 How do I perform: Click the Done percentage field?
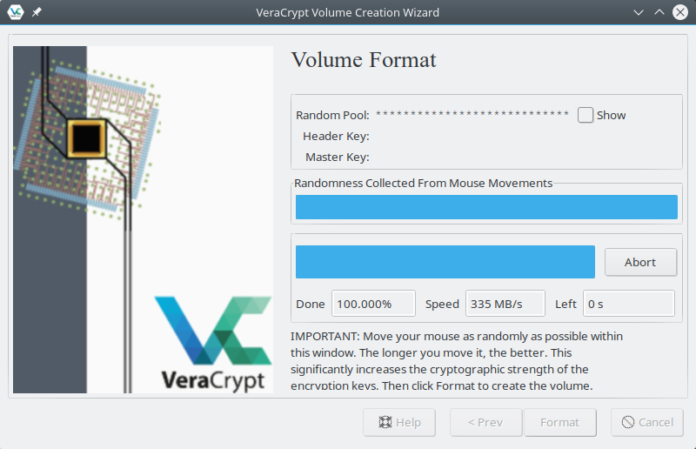373,304
